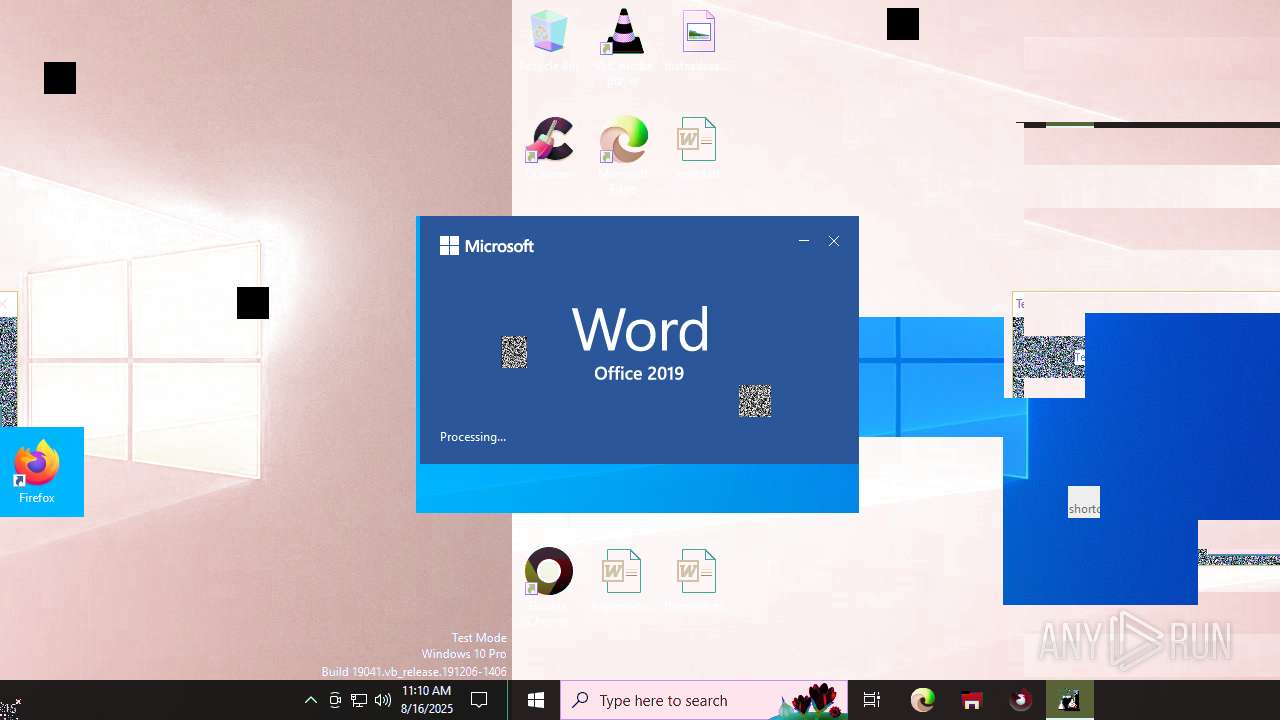Click the Office 2019 text
The height and width of the screenshot is (720, 1280).
[639, 373]
